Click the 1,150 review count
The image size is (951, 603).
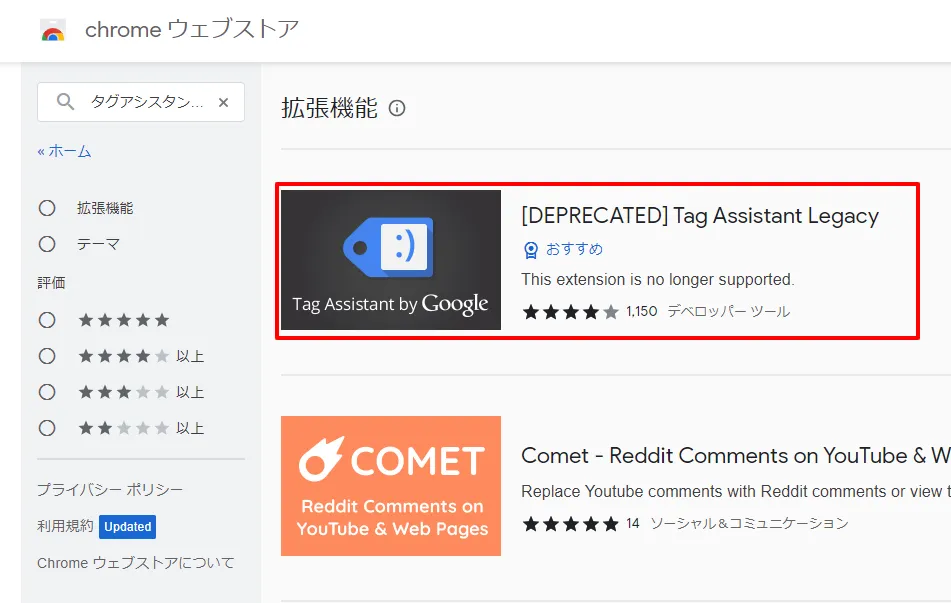point(642,312)
